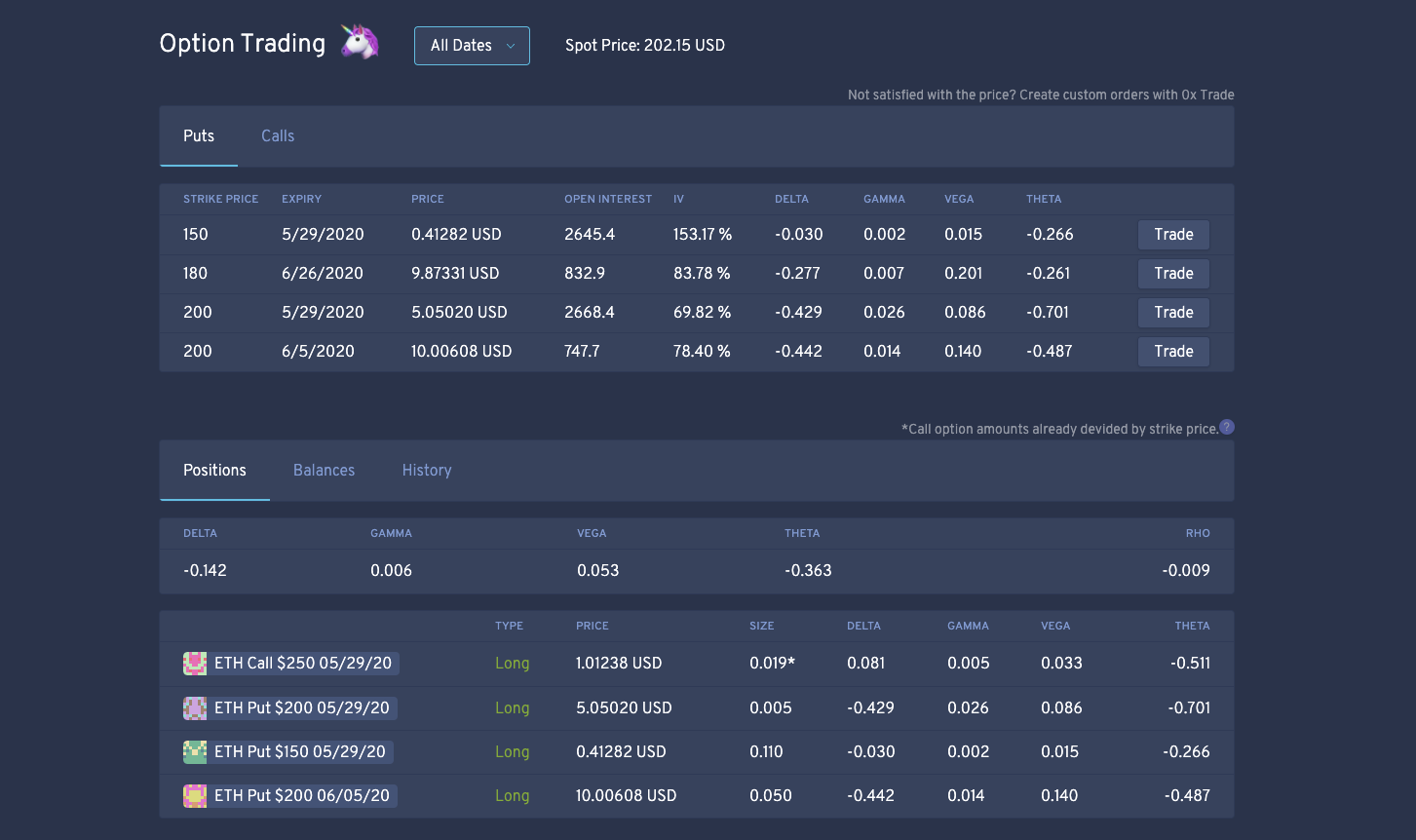Click the IV value 153.17 %
Viewport: 1416px width, 840px height.
(703, 235)
